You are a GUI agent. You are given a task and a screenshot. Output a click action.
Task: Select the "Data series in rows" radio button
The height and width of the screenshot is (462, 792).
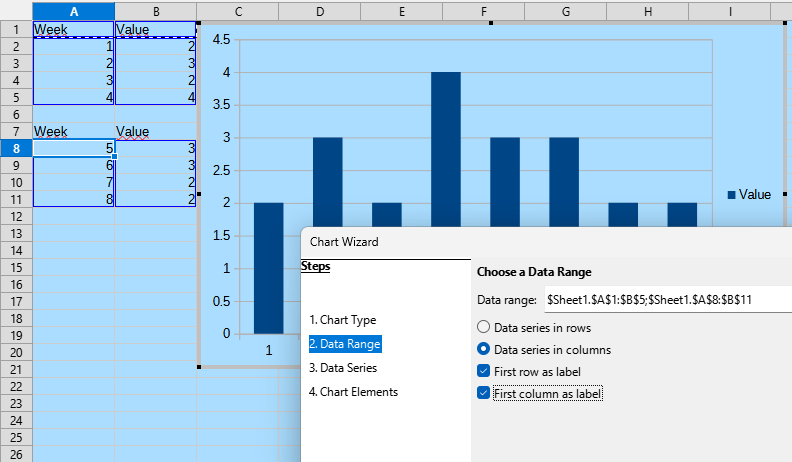point(485,327)
